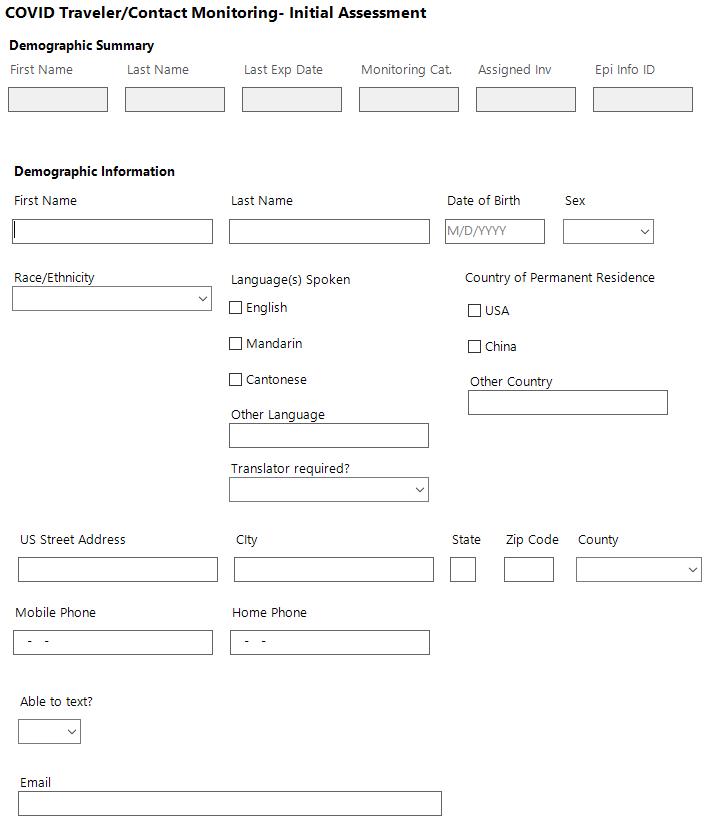Click the First Name input under Demographic Information
The width and height of the screenshot is (713, 826).
[x=113, y=232]
